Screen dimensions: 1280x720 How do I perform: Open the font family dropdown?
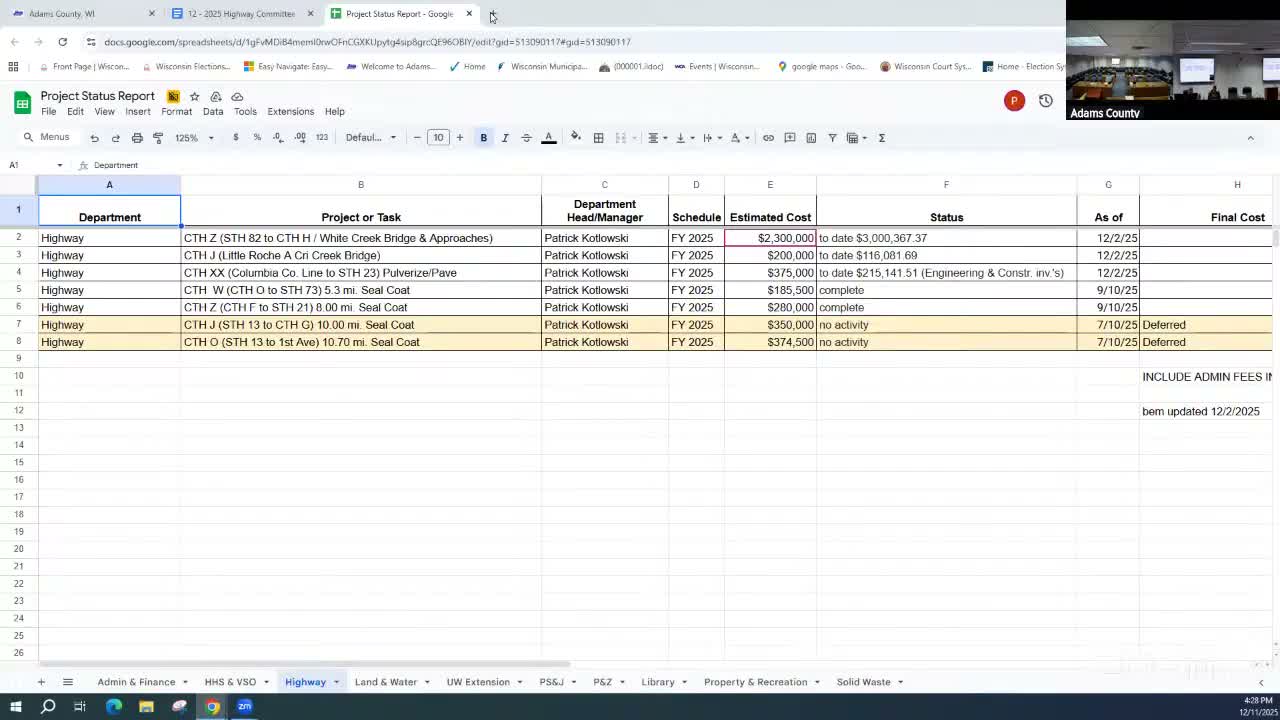(371, 138)
